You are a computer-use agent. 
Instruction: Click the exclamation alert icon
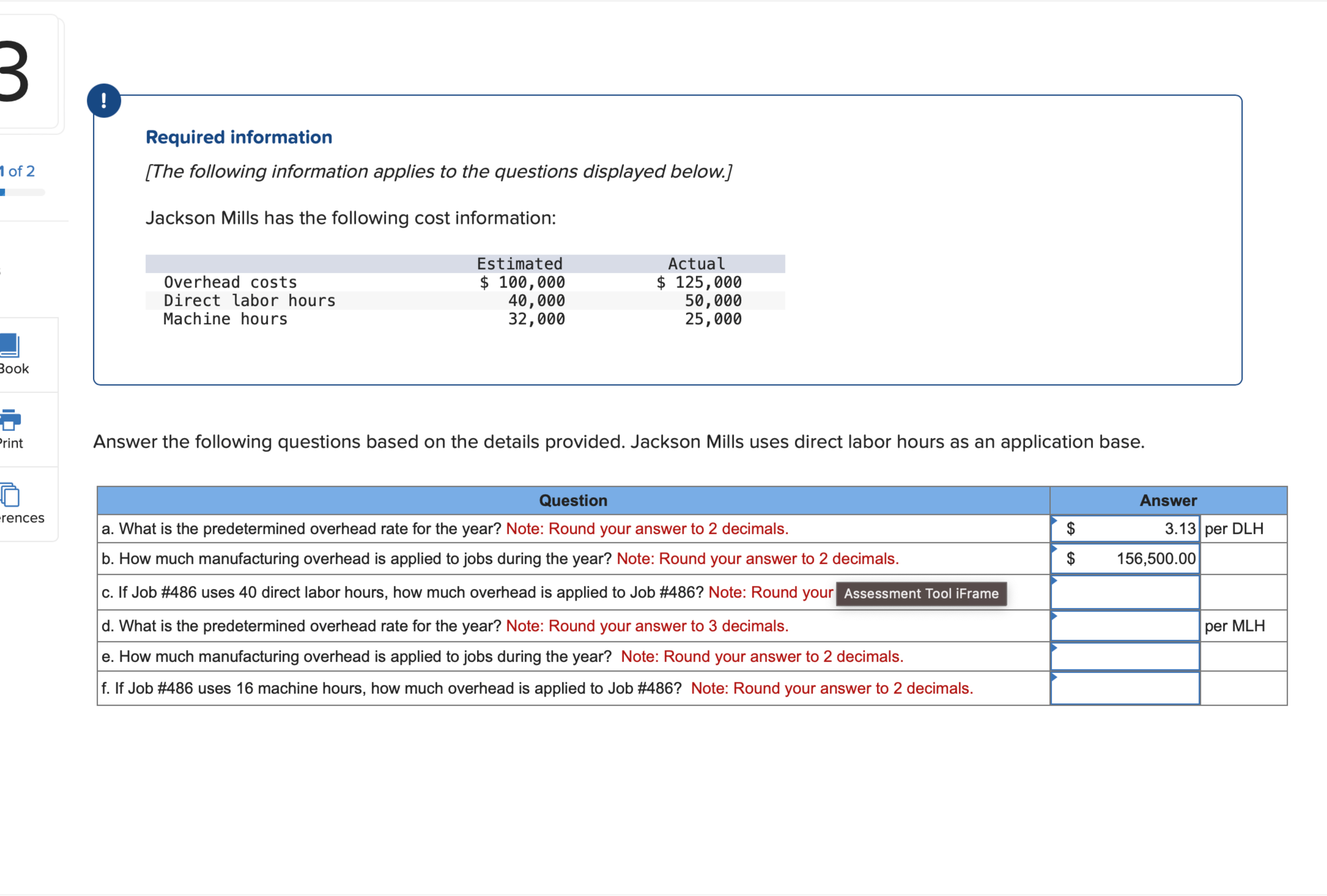104,101
